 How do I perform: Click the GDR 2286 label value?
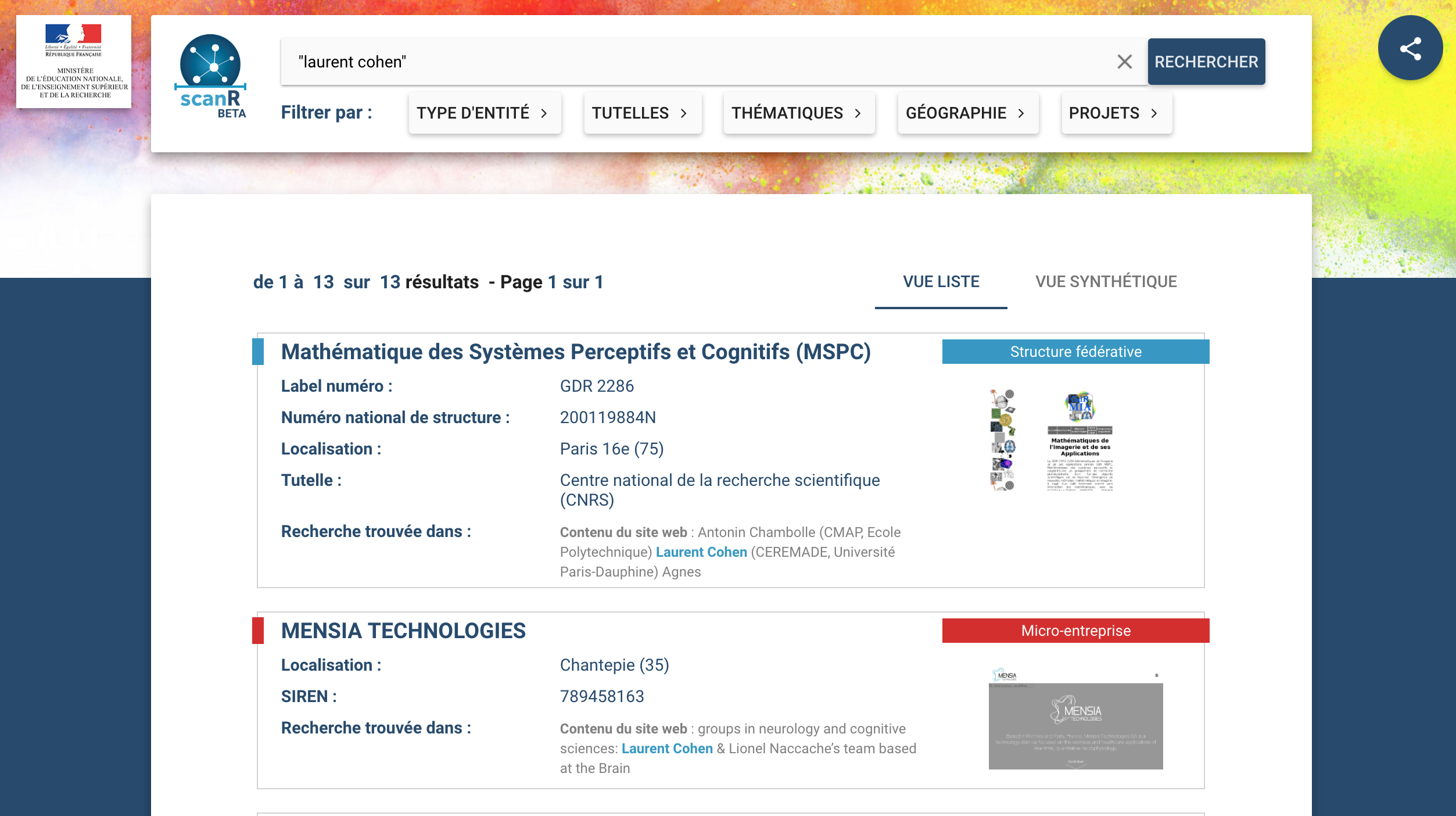597,386
